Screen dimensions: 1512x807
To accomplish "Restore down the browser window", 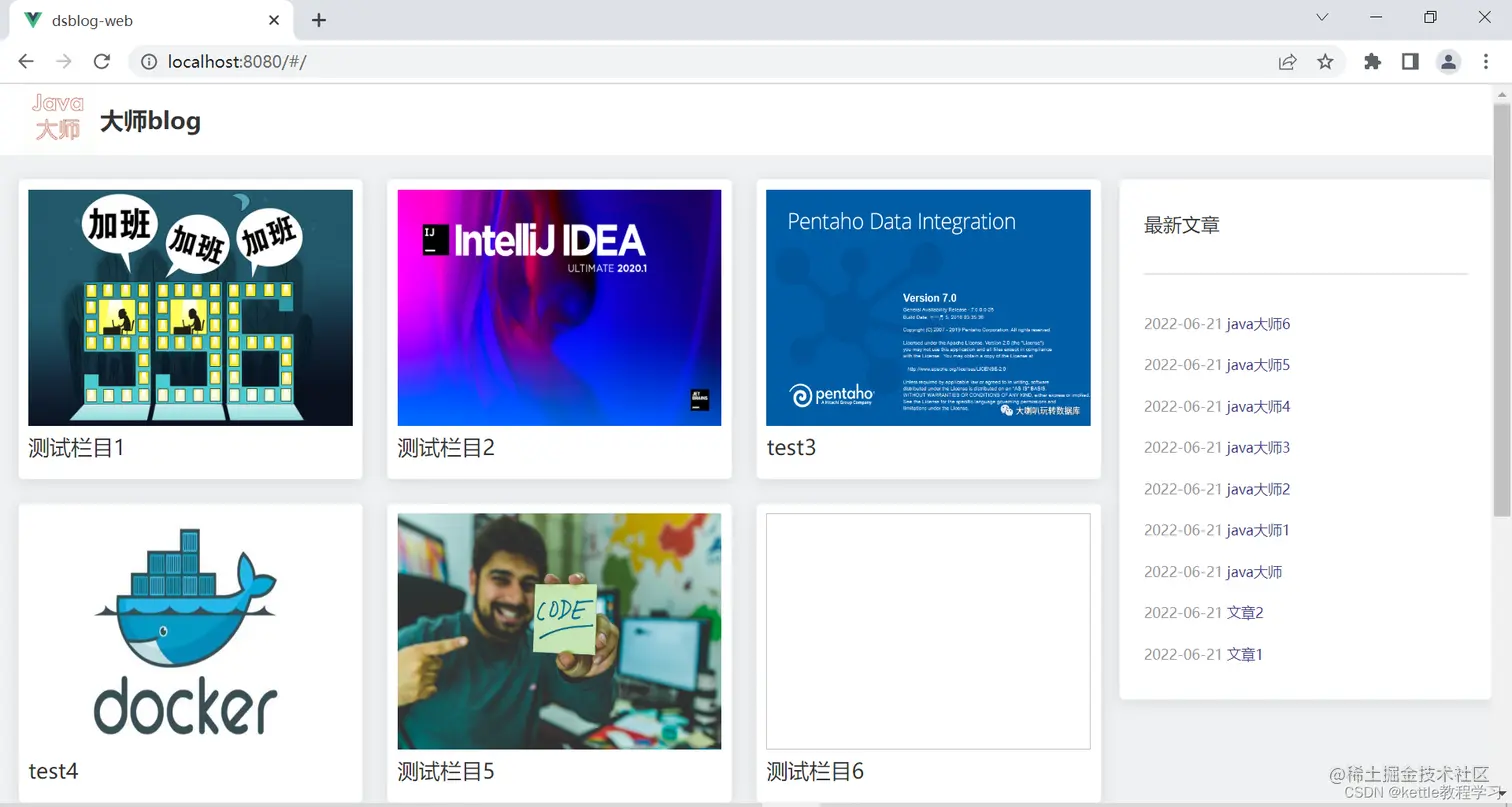I will click(x=1430, y=17).
